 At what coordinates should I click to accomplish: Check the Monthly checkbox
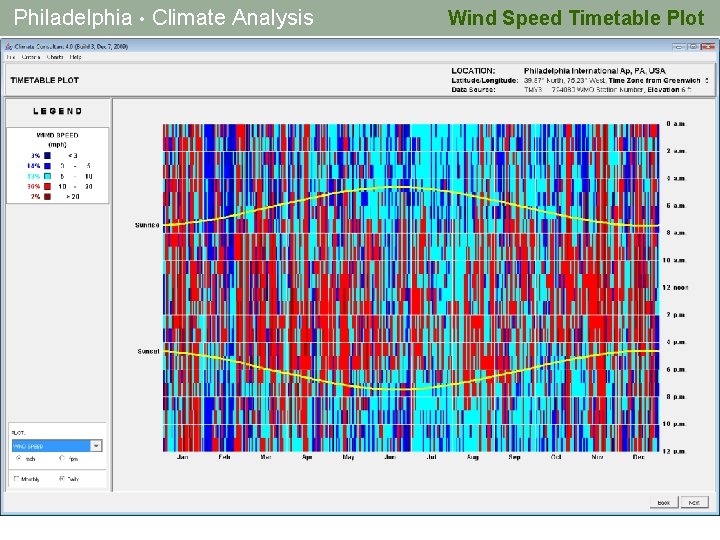(17, 478)
